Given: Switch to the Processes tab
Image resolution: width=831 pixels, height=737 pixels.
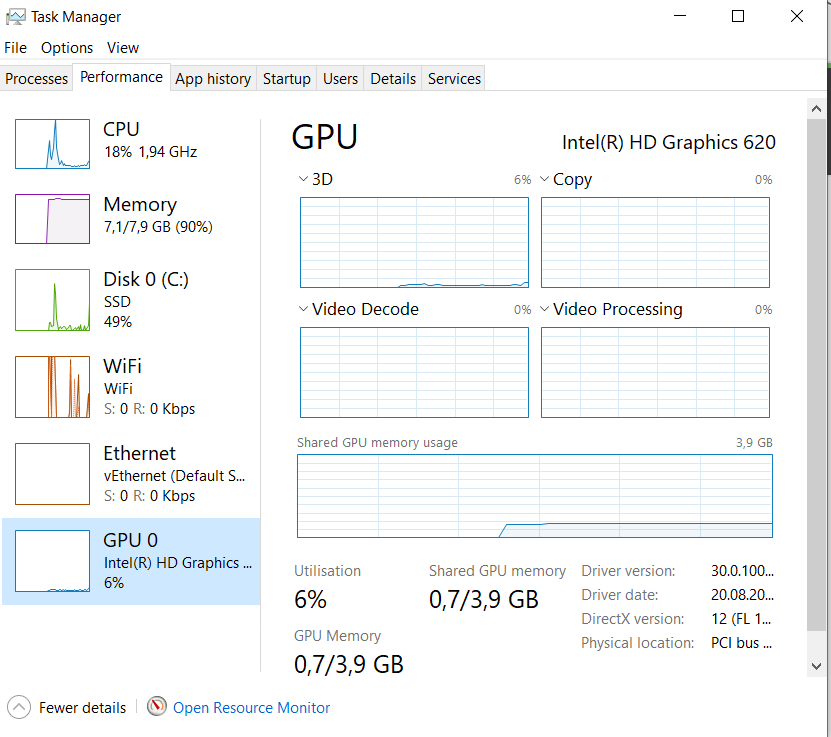Looking at the screenshot, I should 37,78.
